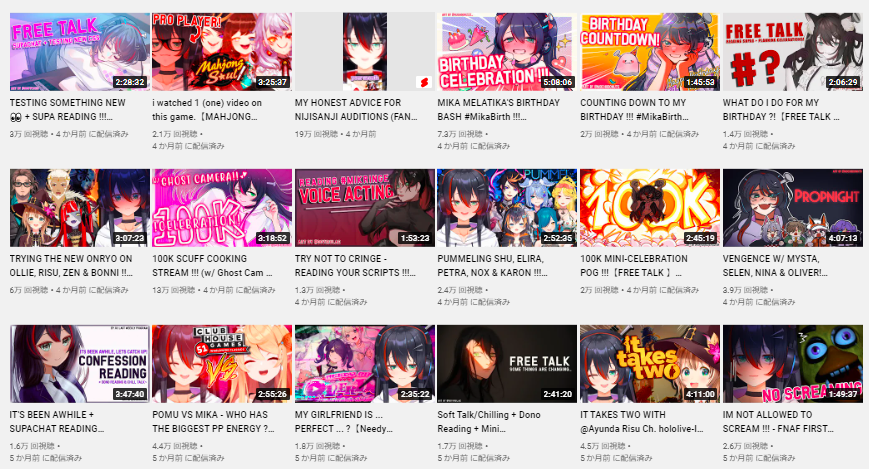Open the WHAT DO I DO FOR MY BIRTHDAY title
The image size is (869, 469).
coord(781,110)
